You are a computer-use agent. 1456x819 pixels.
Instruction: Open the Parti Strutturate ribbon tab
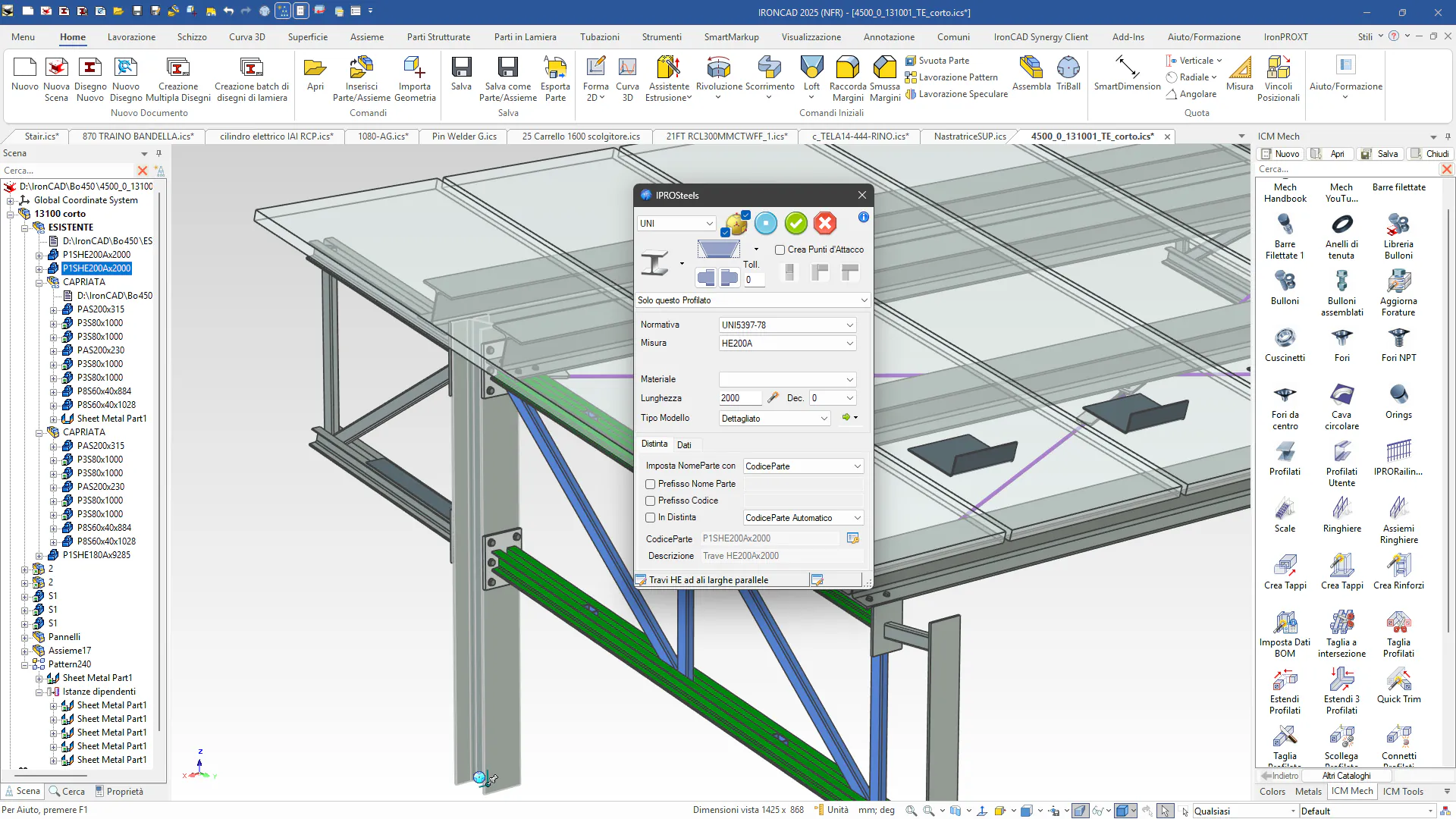coord(438,36)
